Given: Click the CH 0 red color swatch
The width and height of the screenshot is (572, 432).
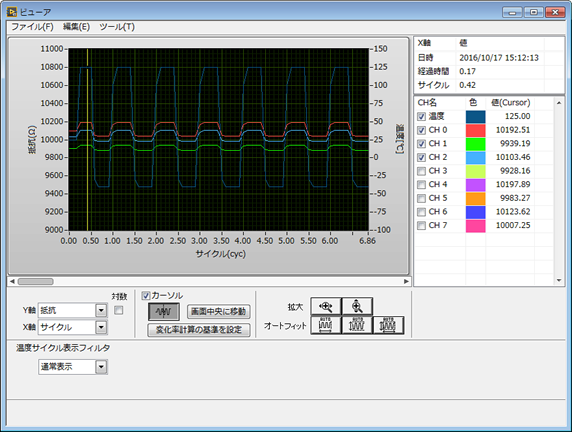Looking at the screenshot, I should point(476,130).
